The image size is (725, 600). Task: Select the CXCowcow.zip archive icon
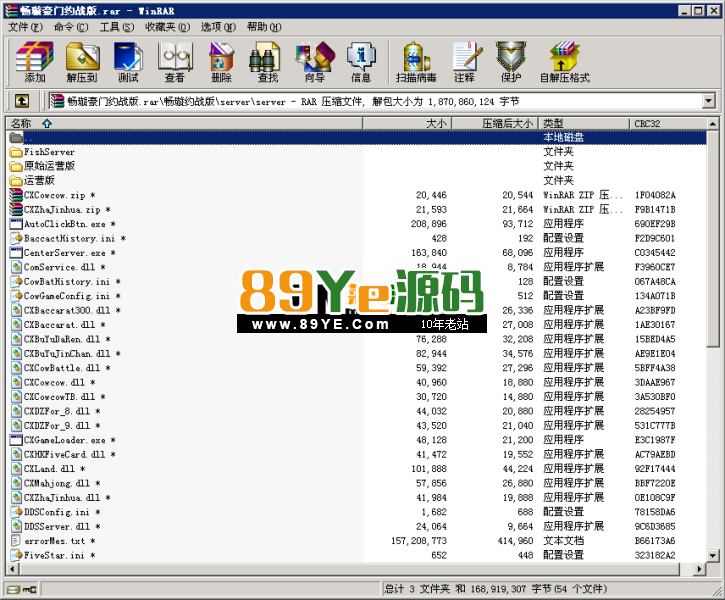click(16, 195)
